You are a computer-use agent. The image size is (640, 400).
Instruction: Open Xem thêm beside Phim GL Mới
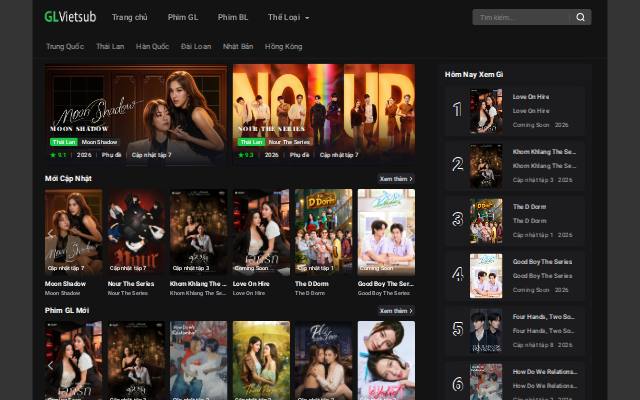point(396,311)
